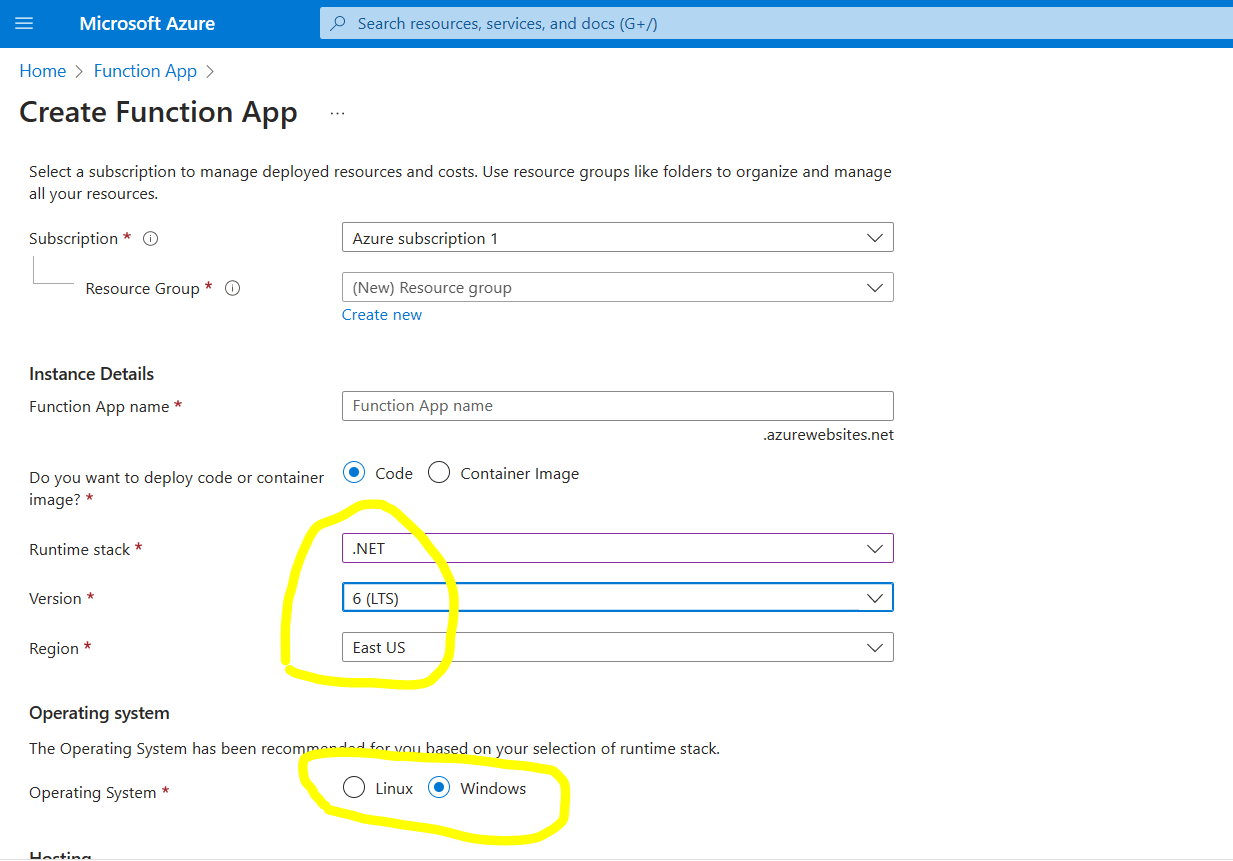Click Create new resource group link
Screen dimensions: 1233x861
click(382, 314)
